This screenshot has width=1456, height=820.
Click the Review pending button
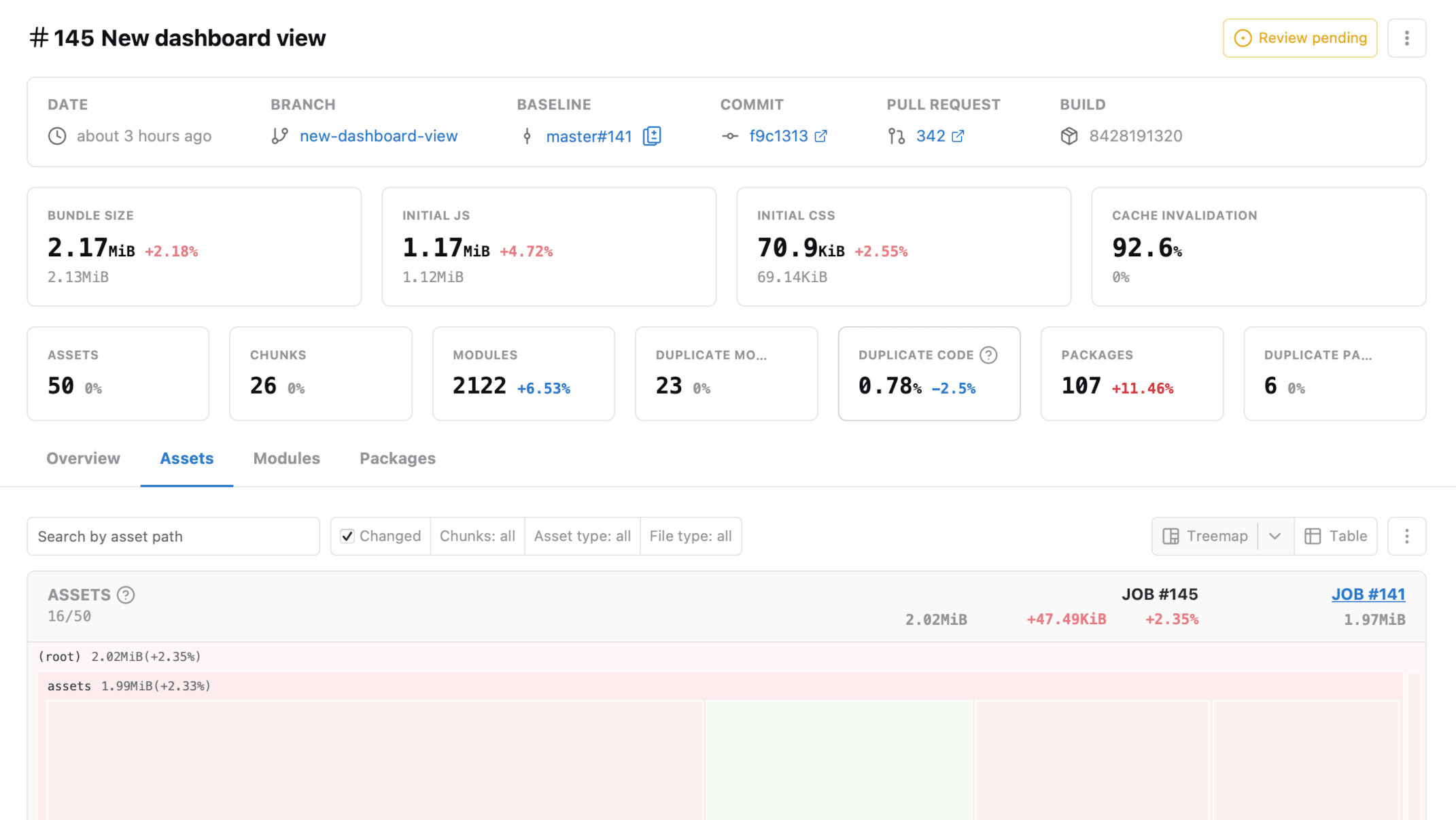pos(1300,38)
